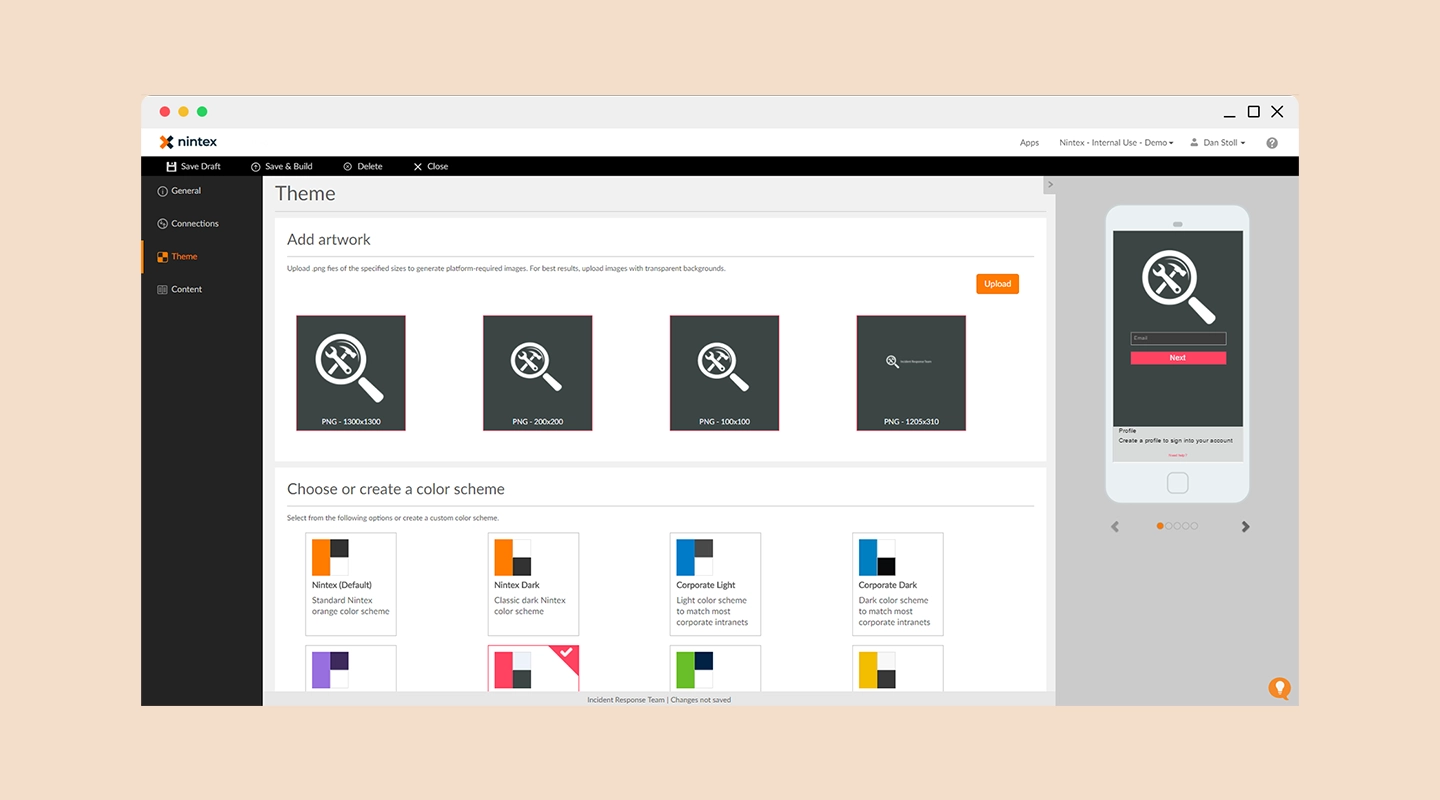
Task: Click the selected pink color scheme card
Action: (534, 668)
